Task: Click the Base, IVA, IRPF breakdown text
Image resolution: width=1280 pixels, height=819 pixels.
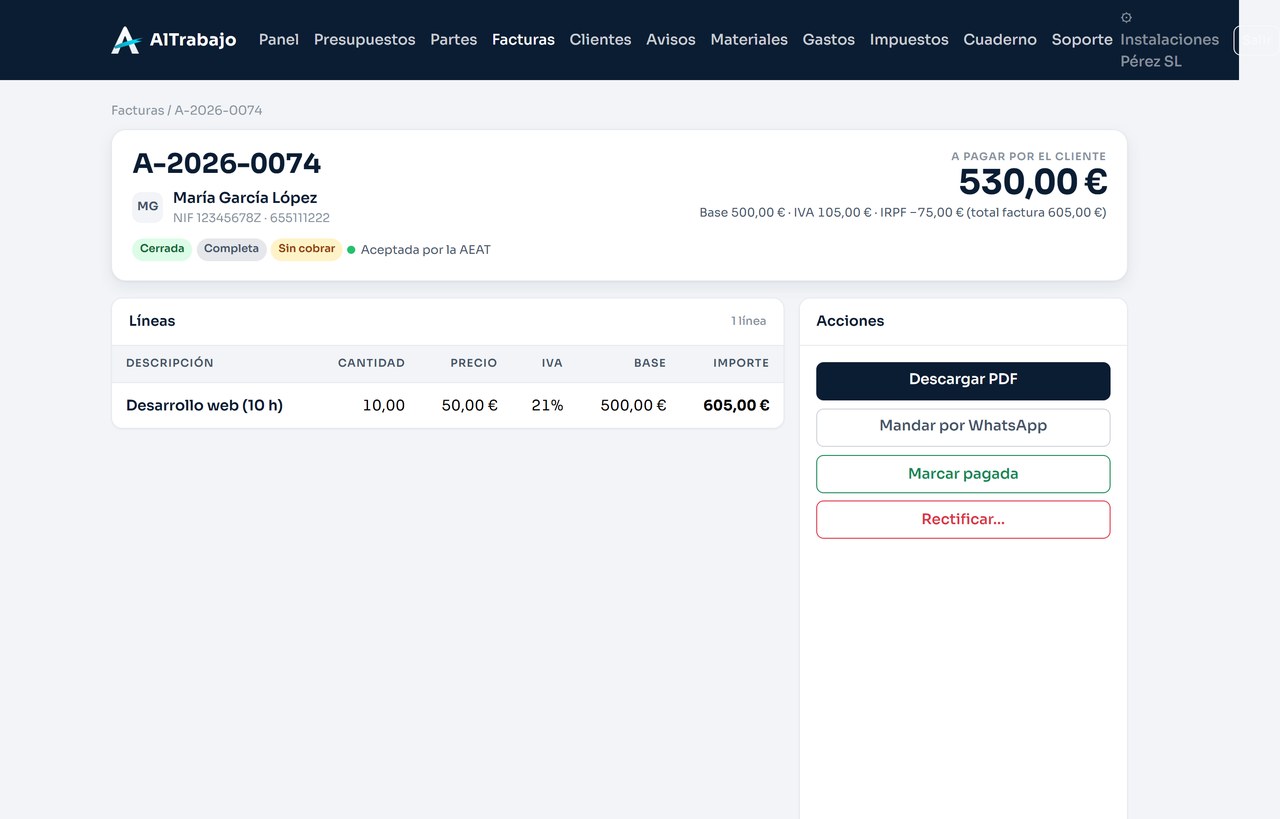Action: point(903,213)
